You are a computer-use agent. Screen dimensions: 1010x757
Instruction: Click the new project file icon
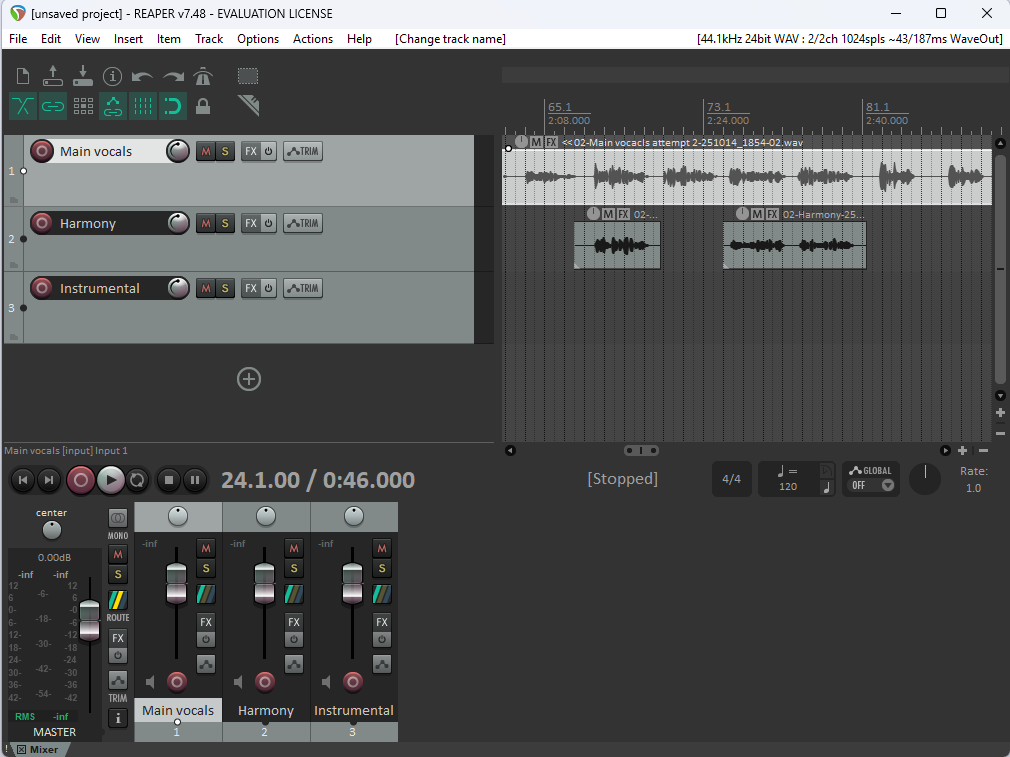[x=23, y=76]
